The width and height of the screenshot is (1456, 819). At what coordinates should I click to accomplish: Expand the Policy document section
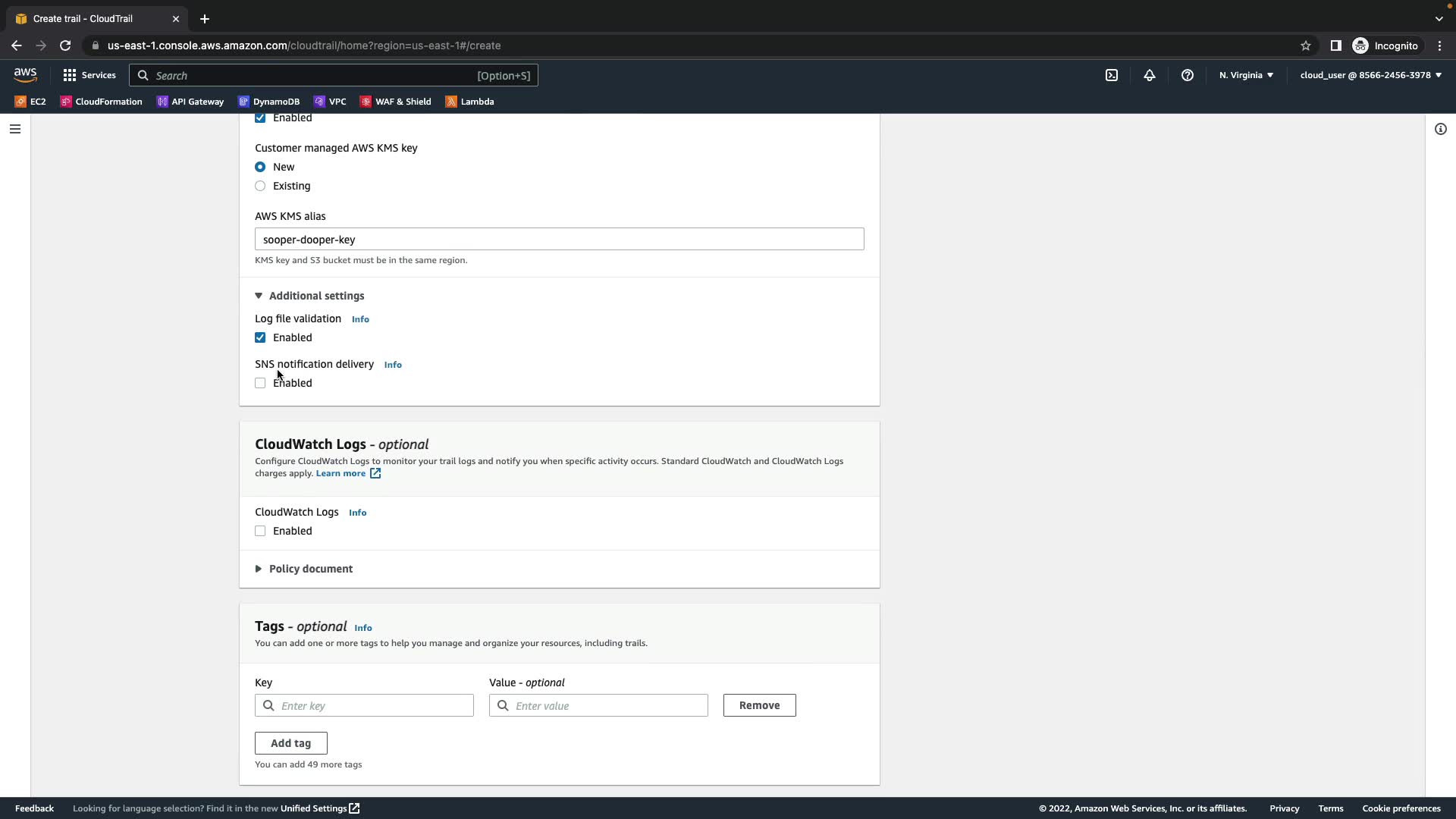point(303,569)
